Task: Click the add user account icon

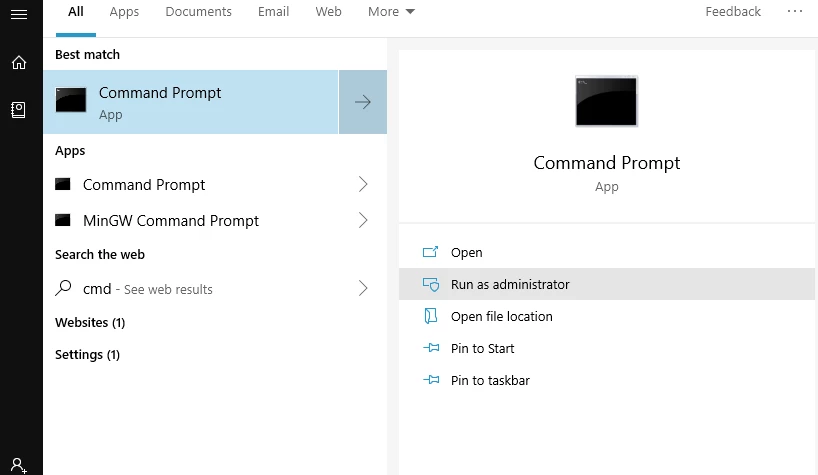Action: point(19,465)
